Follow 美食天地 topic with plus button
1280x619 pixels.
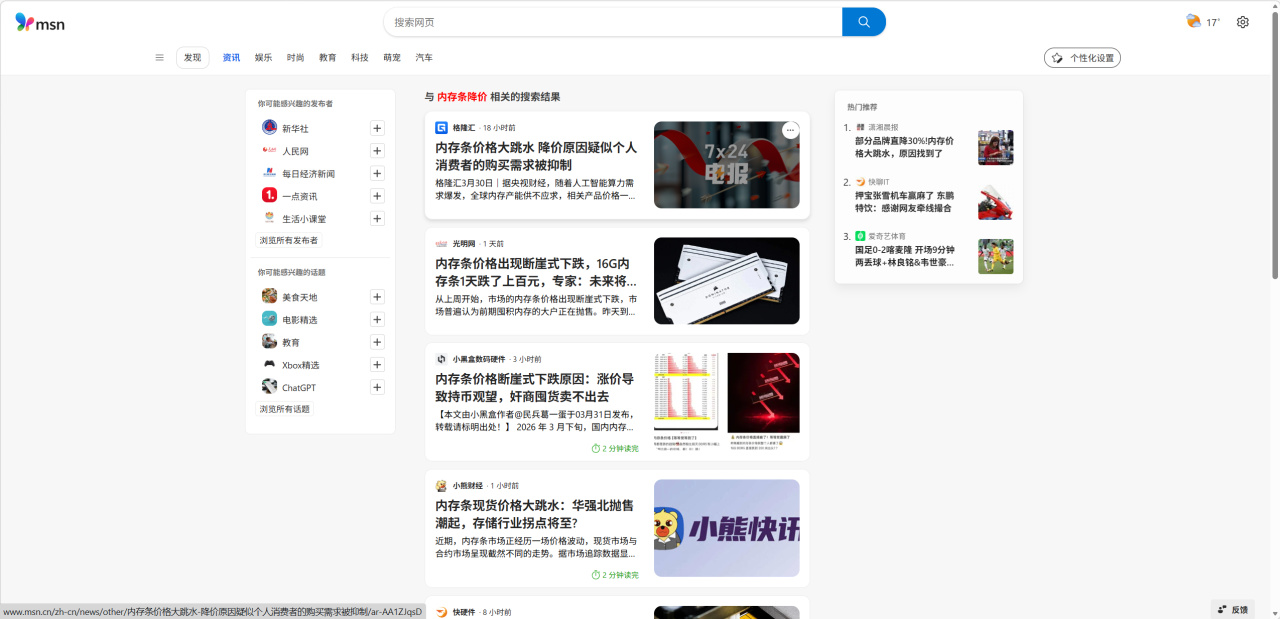click(377, 297)
